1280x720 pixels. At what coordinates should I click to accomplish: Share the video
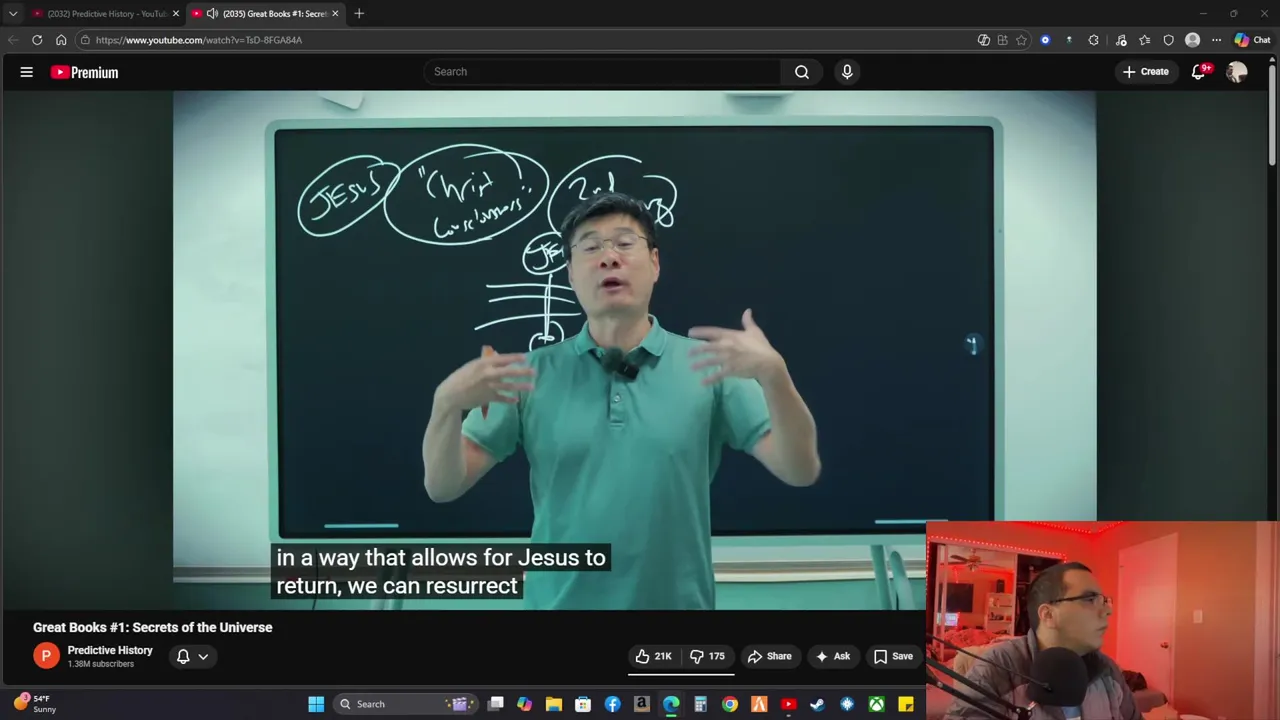tap(770, 656)
